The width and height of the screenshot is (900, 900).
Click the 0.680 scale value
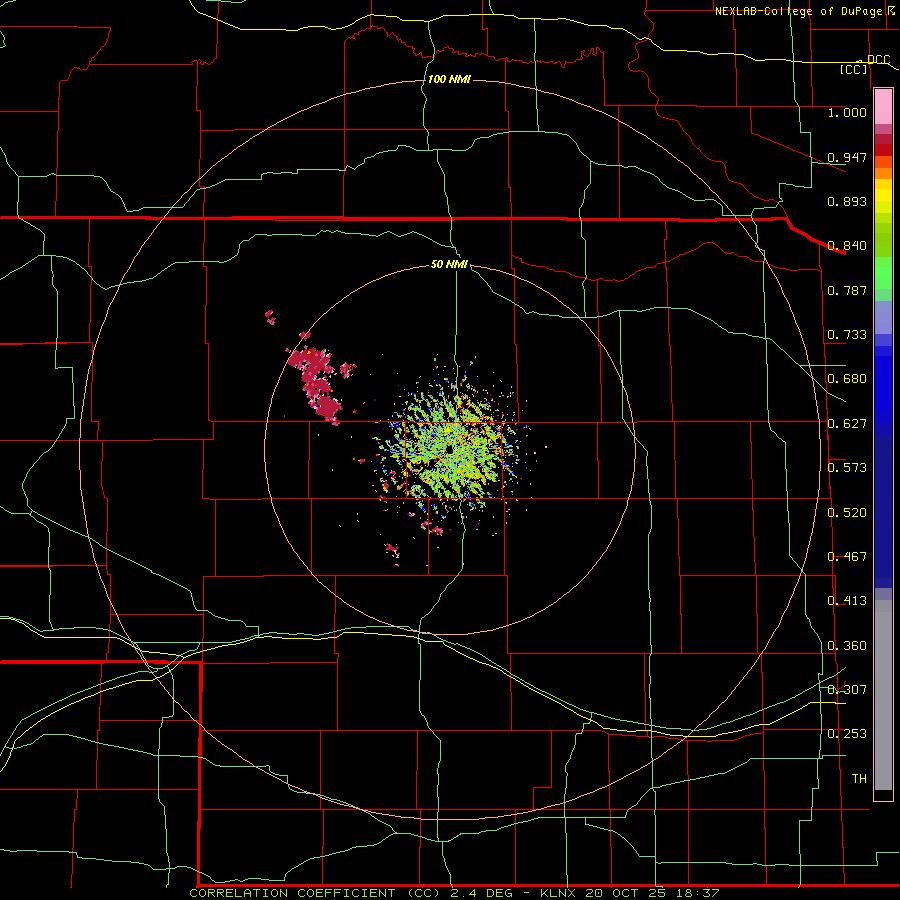847,379
